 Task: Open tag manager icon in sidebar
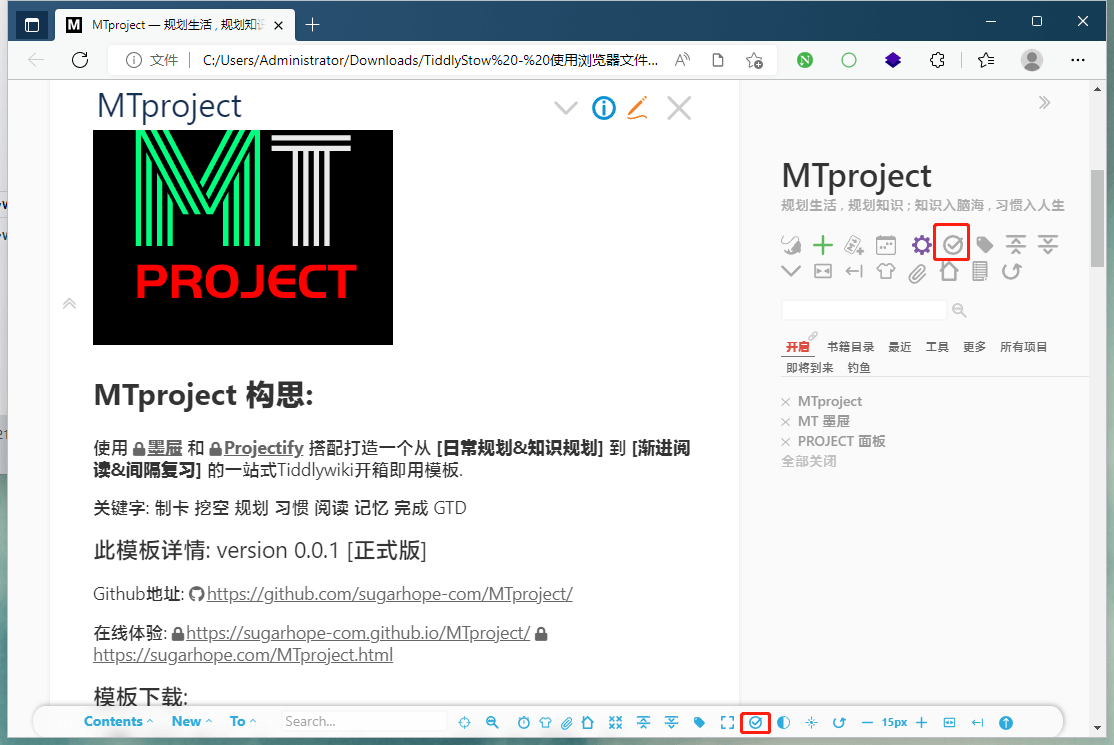[985, 245]
